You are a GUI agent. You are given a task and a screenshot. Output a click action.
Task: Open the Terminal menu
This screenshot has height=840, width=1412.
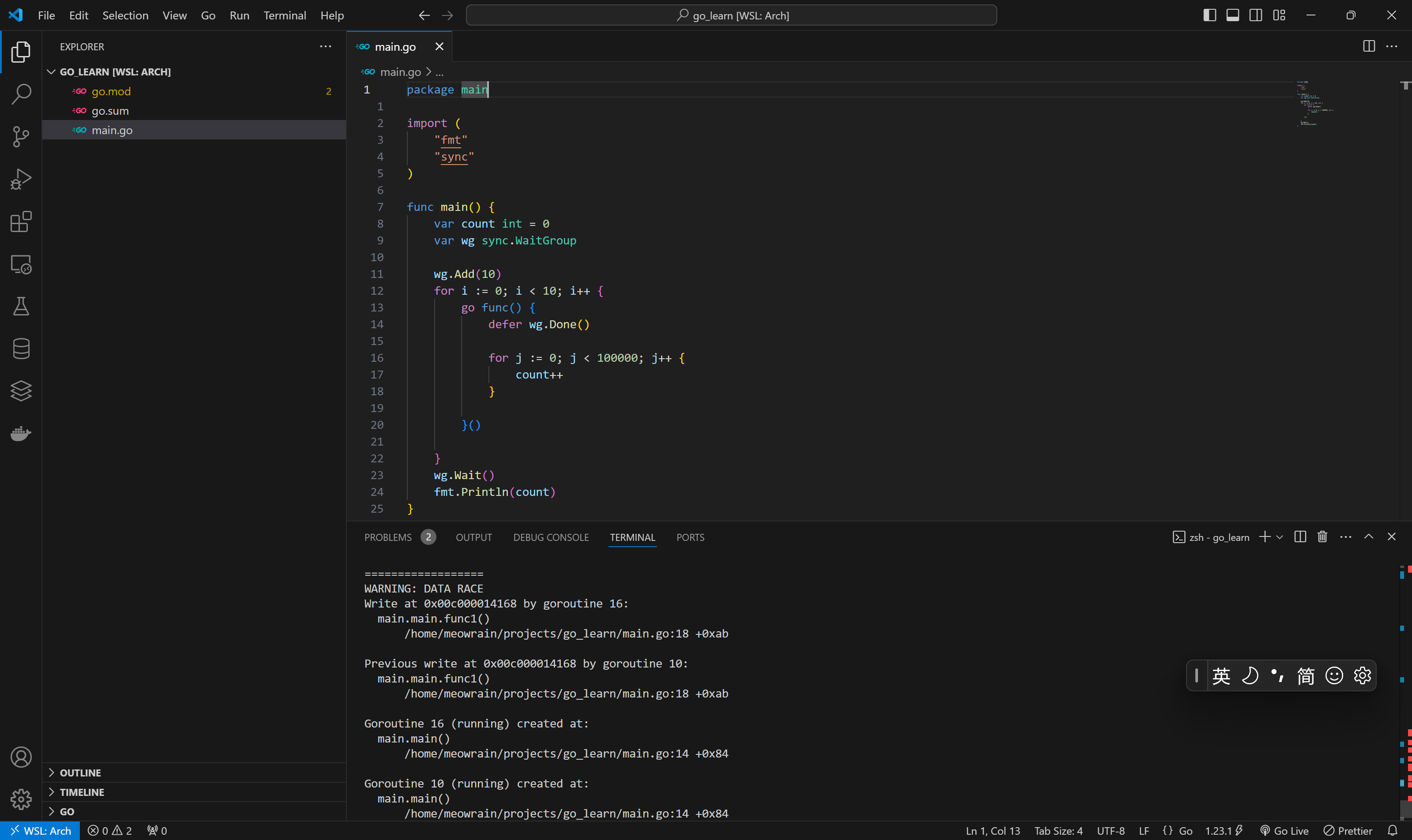[284, 15]
